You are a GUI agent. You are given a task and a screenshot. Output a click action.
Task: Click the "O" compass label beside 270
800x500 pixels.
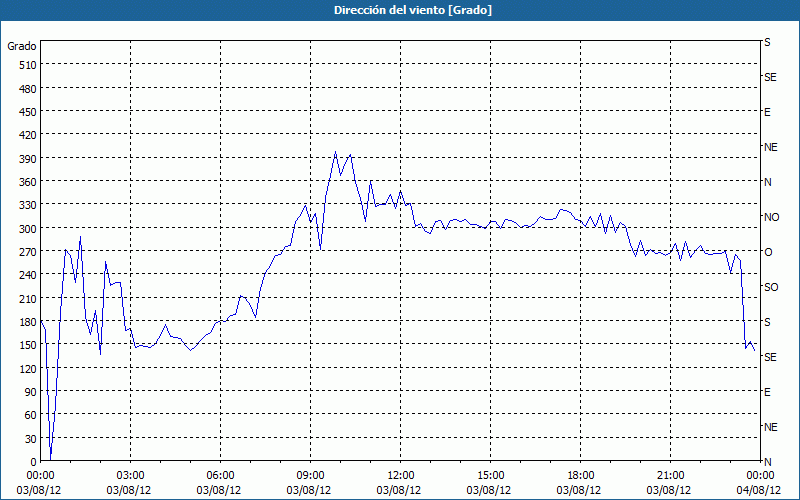pos(768,252)
